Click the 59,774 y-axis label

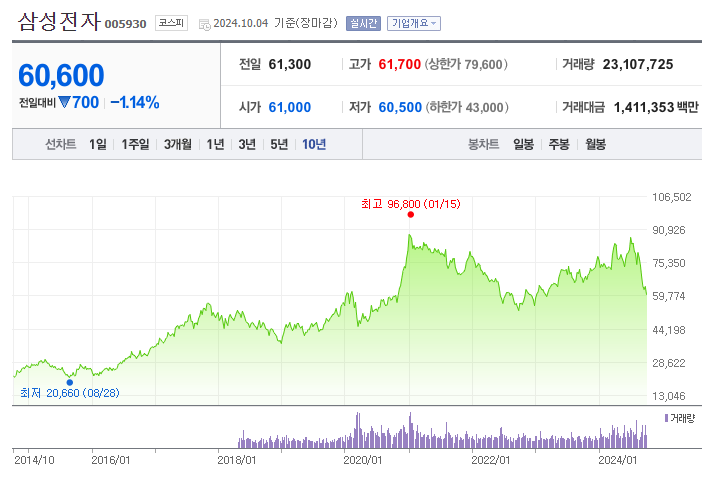point(669,296)
